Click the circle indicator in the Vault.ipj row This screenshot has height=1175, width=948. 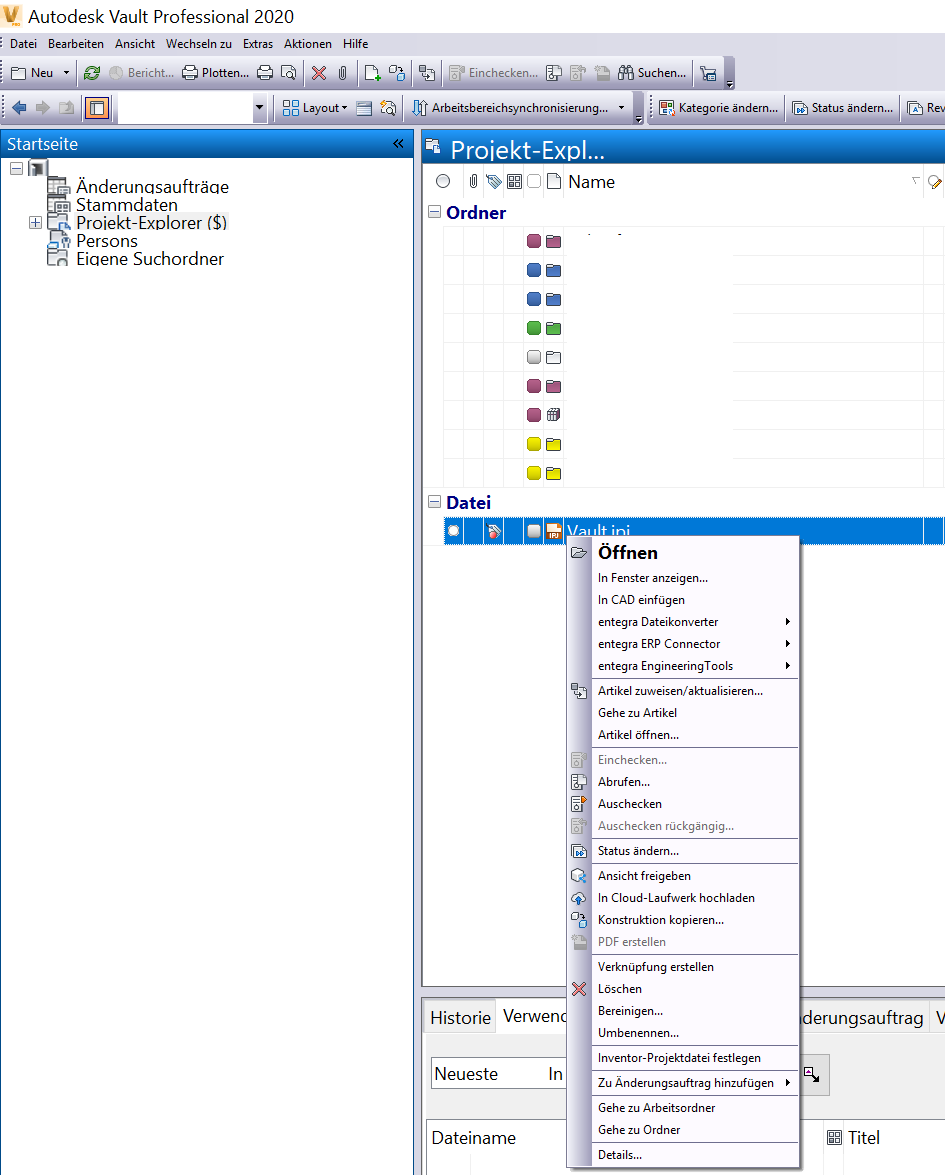coord(453,531)
